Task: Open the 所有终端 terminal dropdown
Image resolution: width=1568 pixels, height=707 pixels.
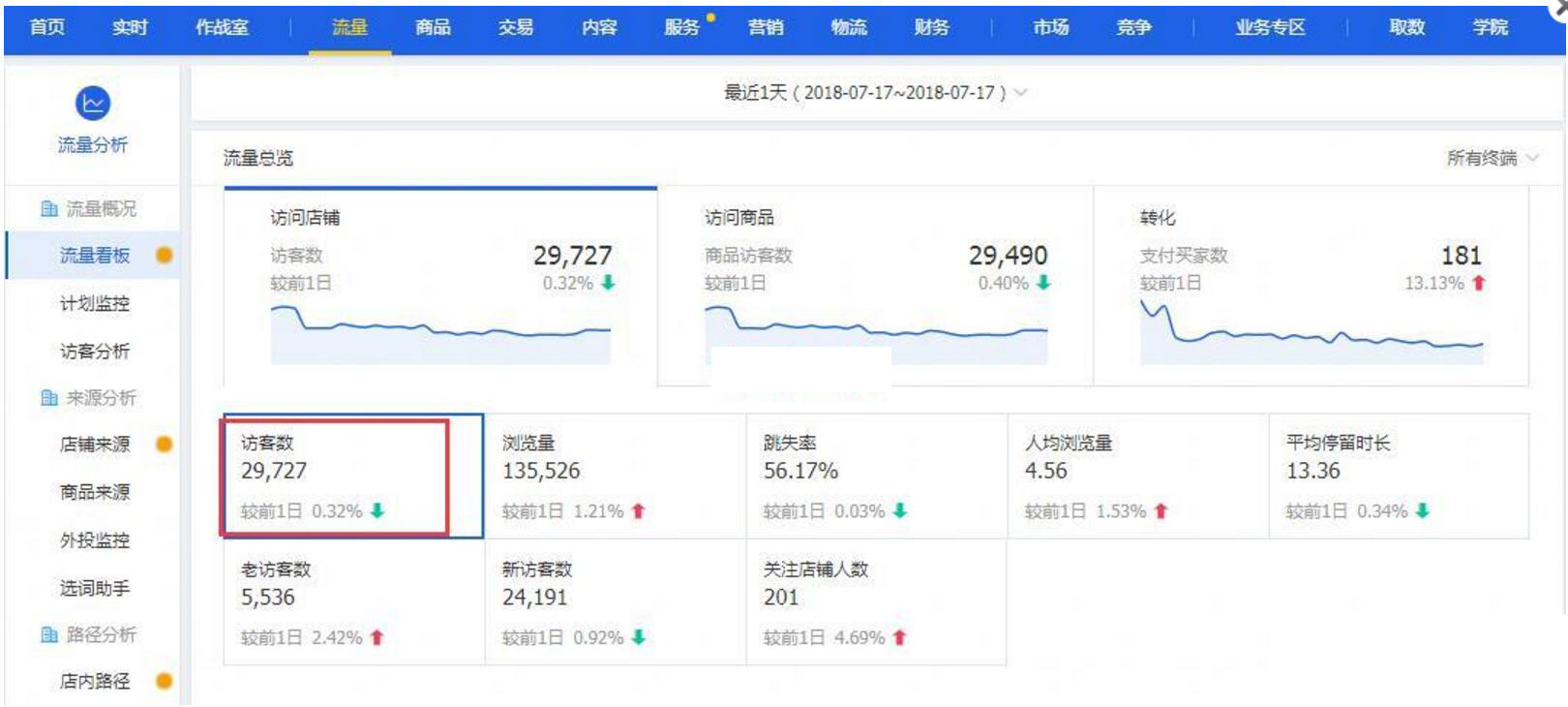Action: pos(1493,158)
